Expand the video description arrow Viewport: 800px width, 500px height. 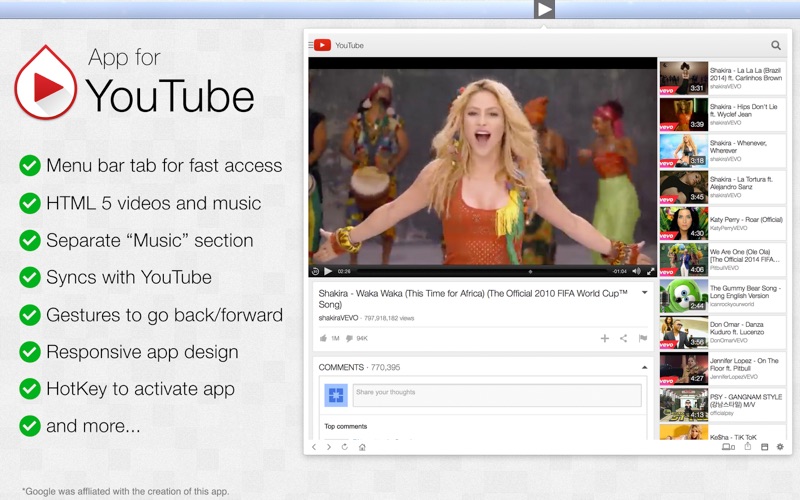click(644, 292)
